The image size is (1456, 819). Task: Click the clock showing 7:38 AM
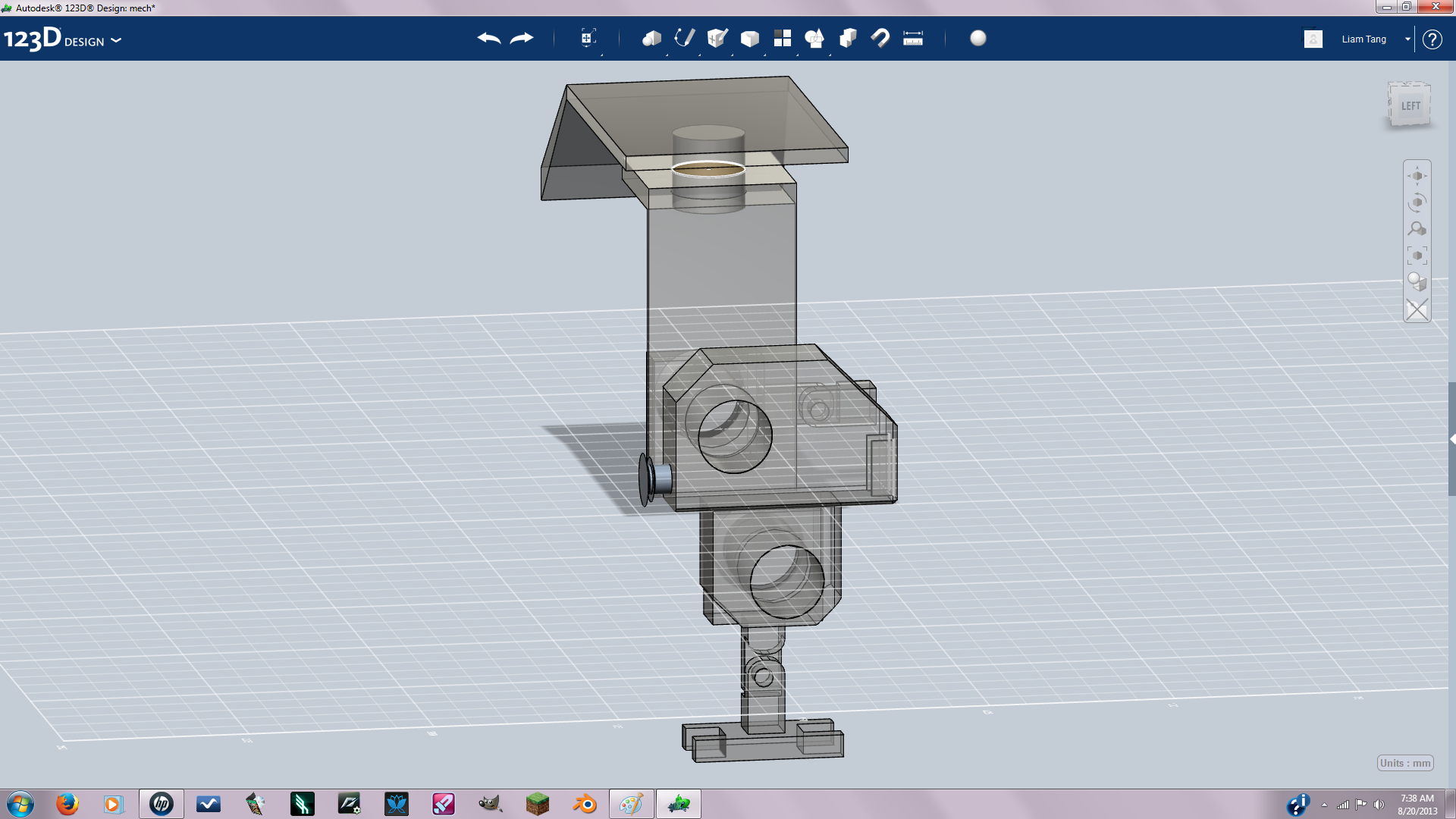click(1417, 804)
